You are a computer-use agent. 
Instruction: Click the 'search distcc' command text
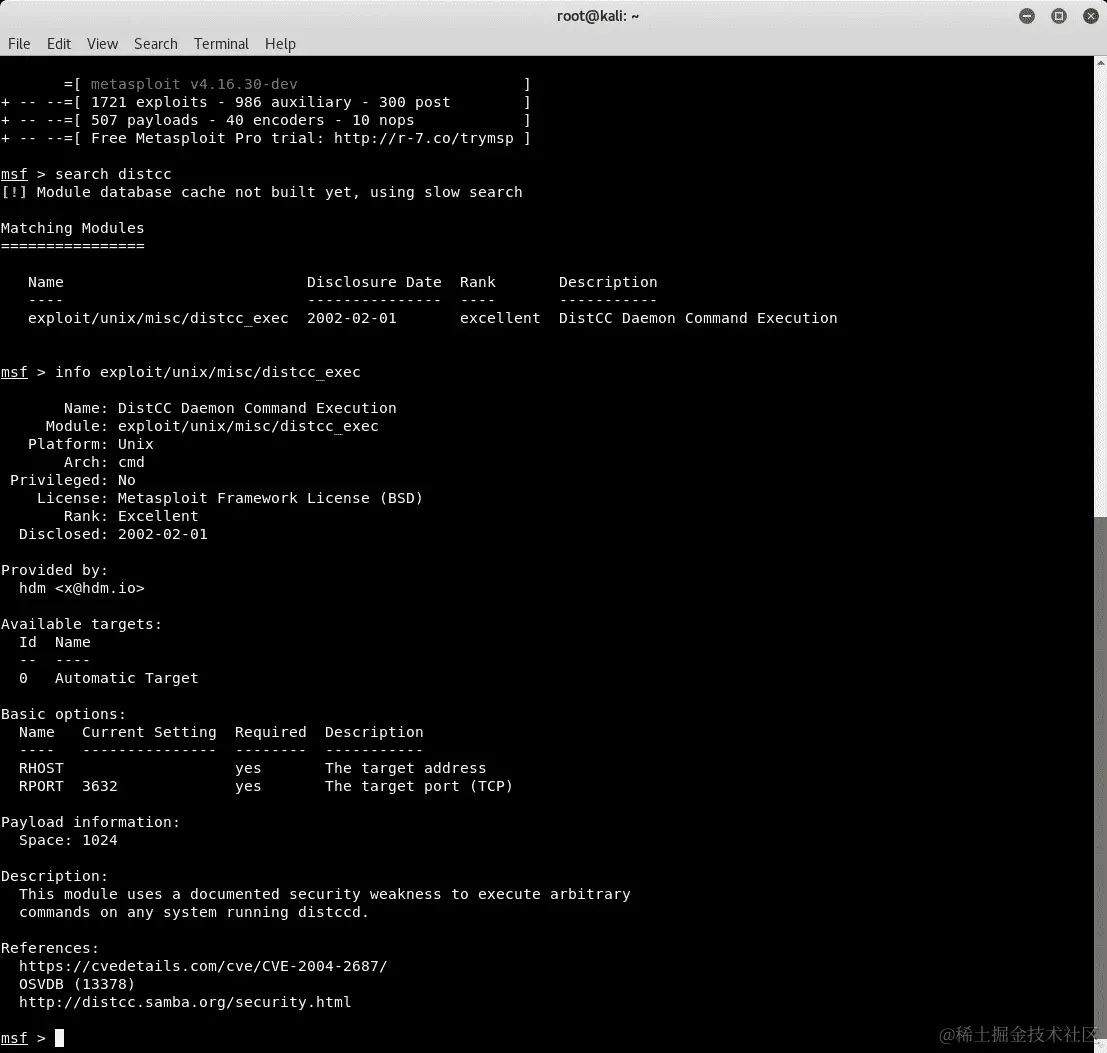click(113, 174)
